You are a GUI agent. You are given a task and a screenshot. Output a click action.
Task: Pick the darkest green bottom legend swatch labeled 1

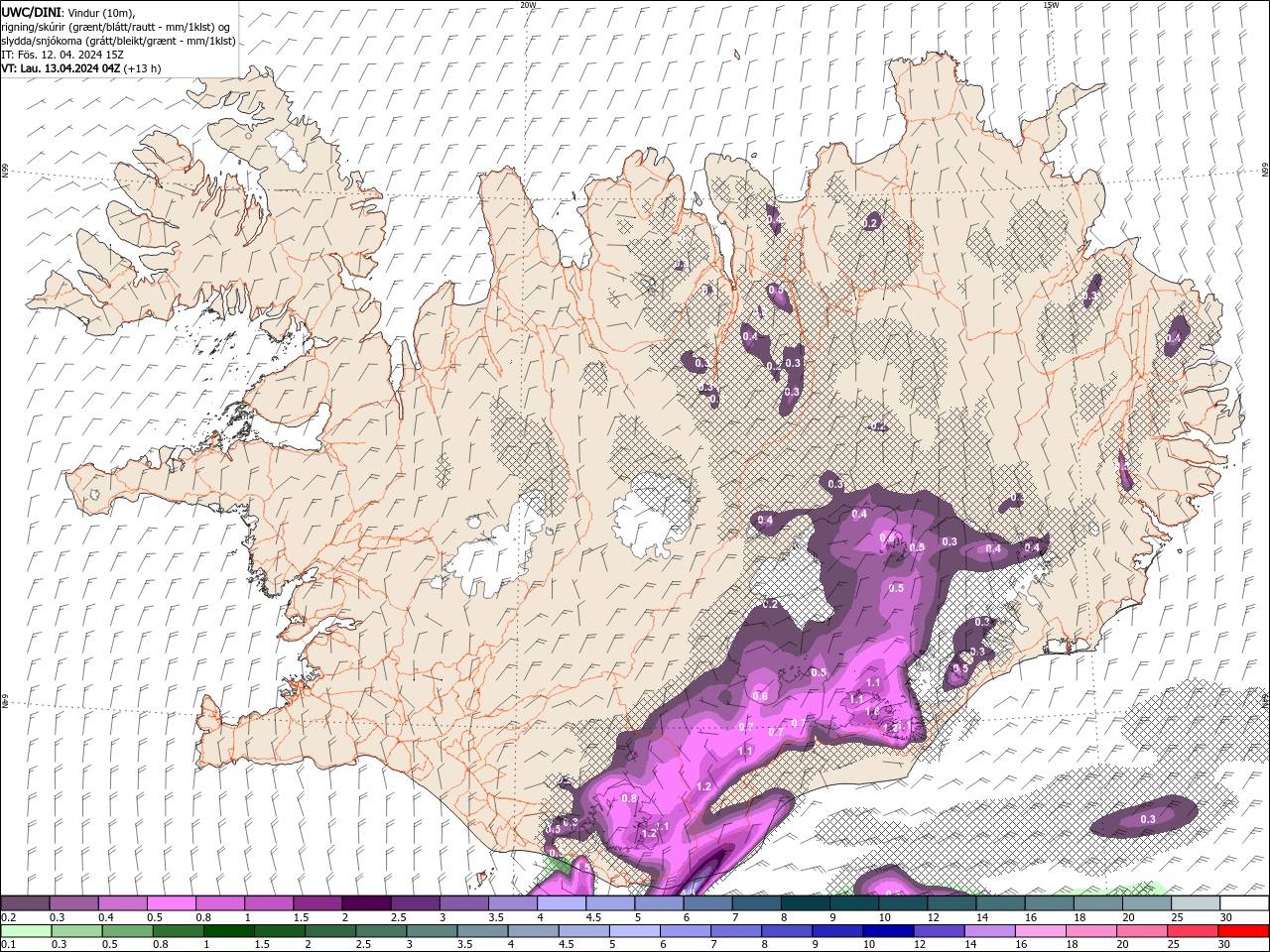coord(228,931)
